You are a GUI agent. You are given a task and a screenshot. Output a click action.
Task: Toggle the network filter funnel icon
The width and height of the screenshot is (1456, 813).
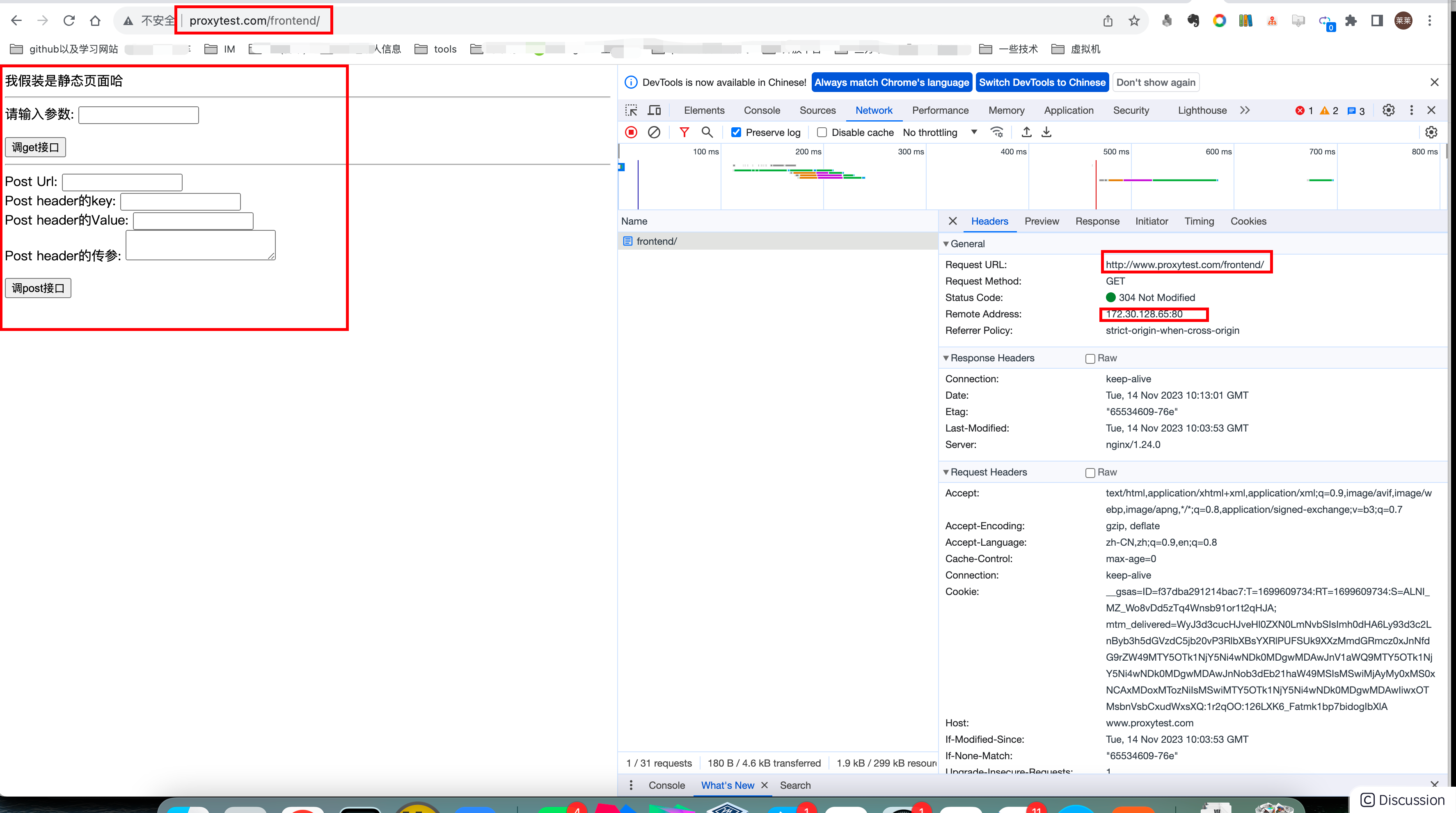[x=684, y=132]
